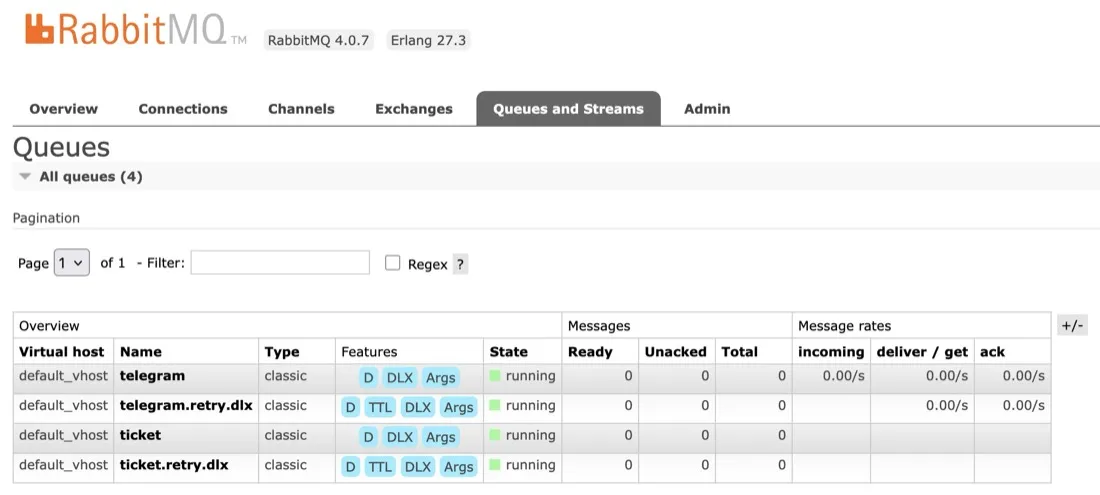Viewport: 1100px width, 495px height.
Task: Sort queues by Name column header
Action: (140, 352)
